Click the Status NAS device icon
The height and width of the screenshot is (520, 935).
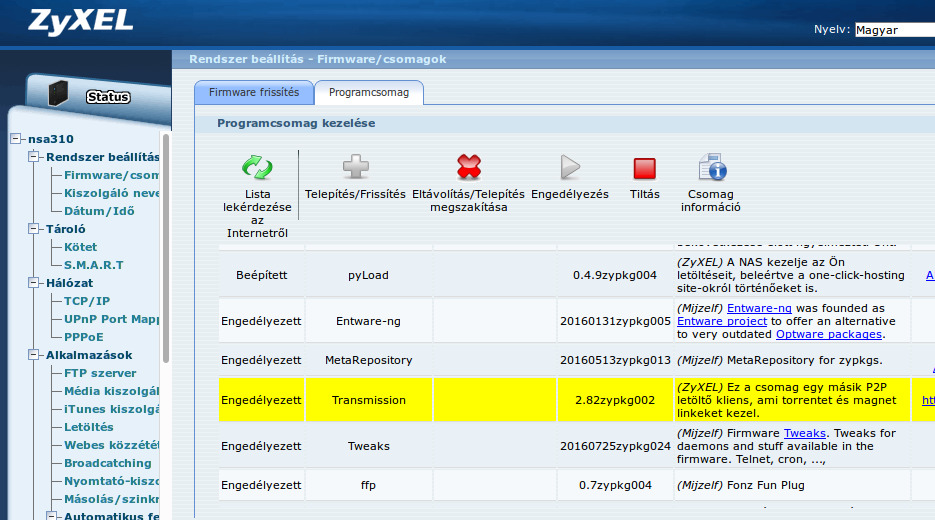pyautogui.click(x=58, y=93)
